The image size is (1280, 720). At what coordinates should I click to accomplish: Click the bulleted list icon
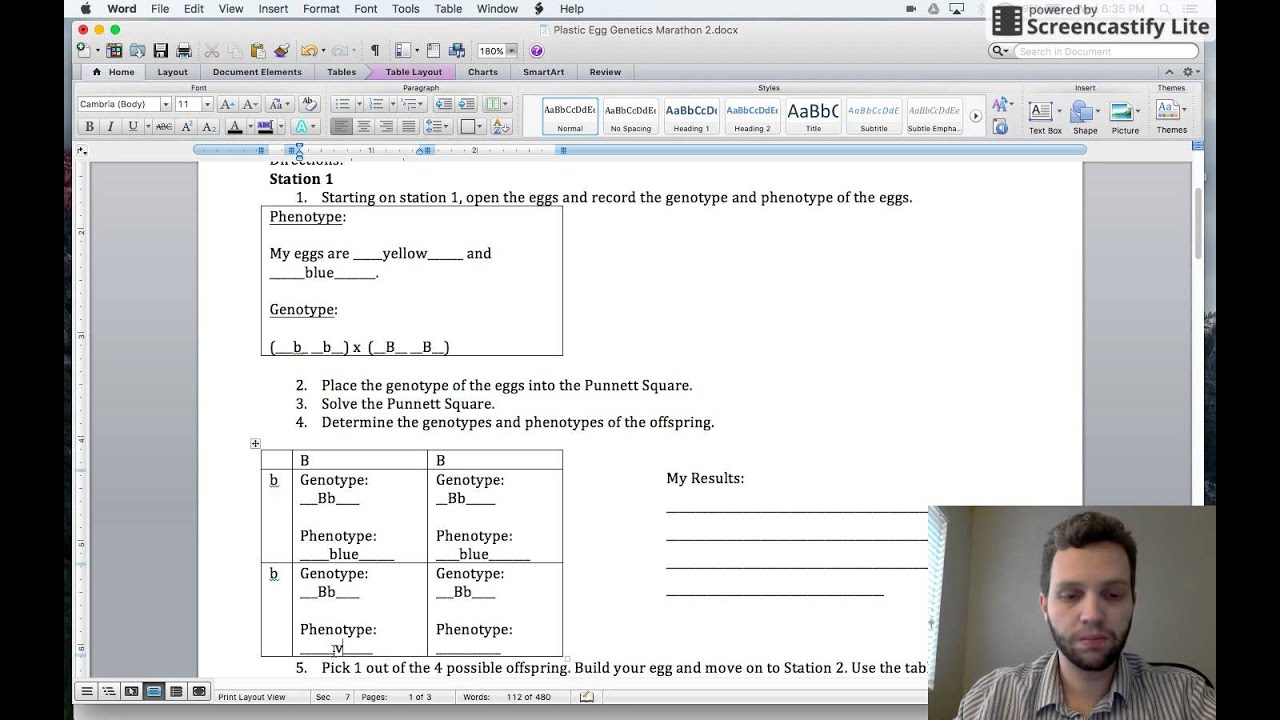coord(341,104)
